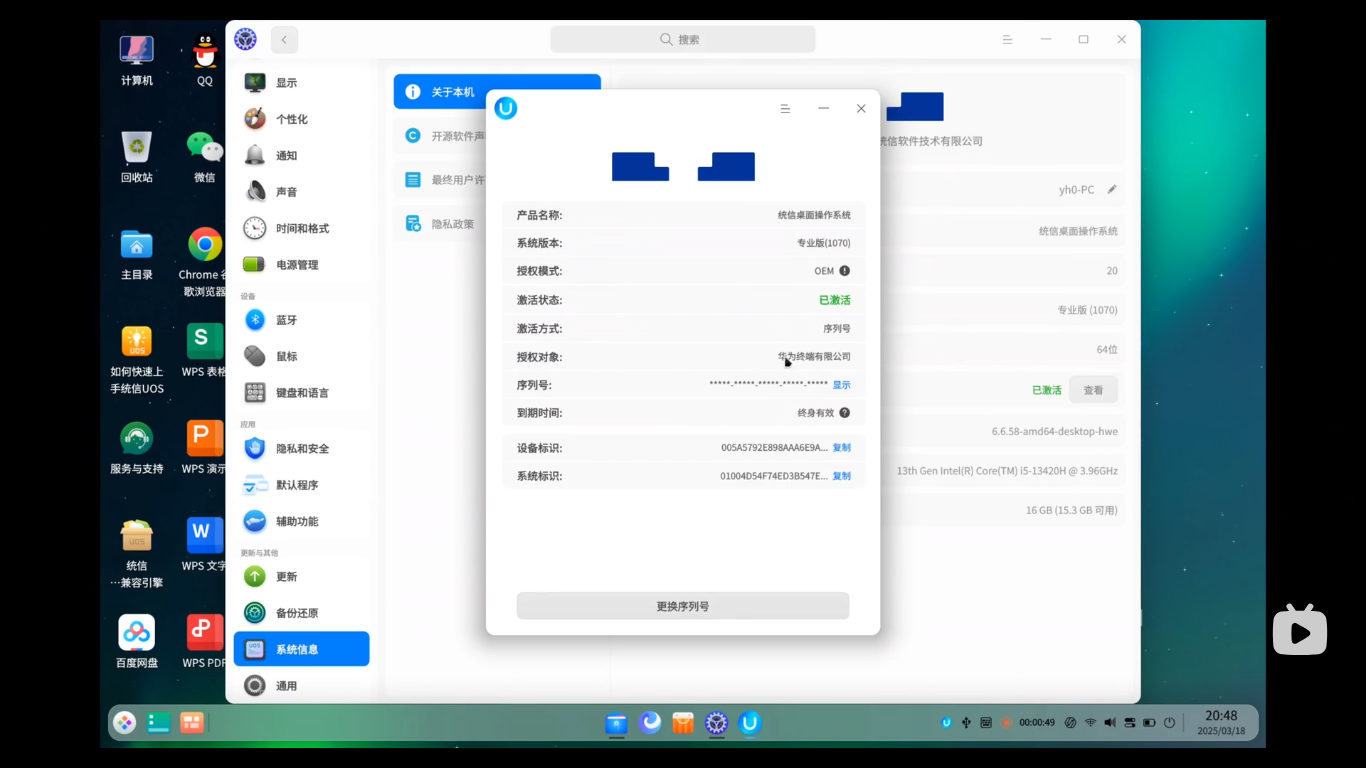The width and height of the screenshot is (1366, 768).
Task: Go back with the settings back arrow
Action: [284, 39]
